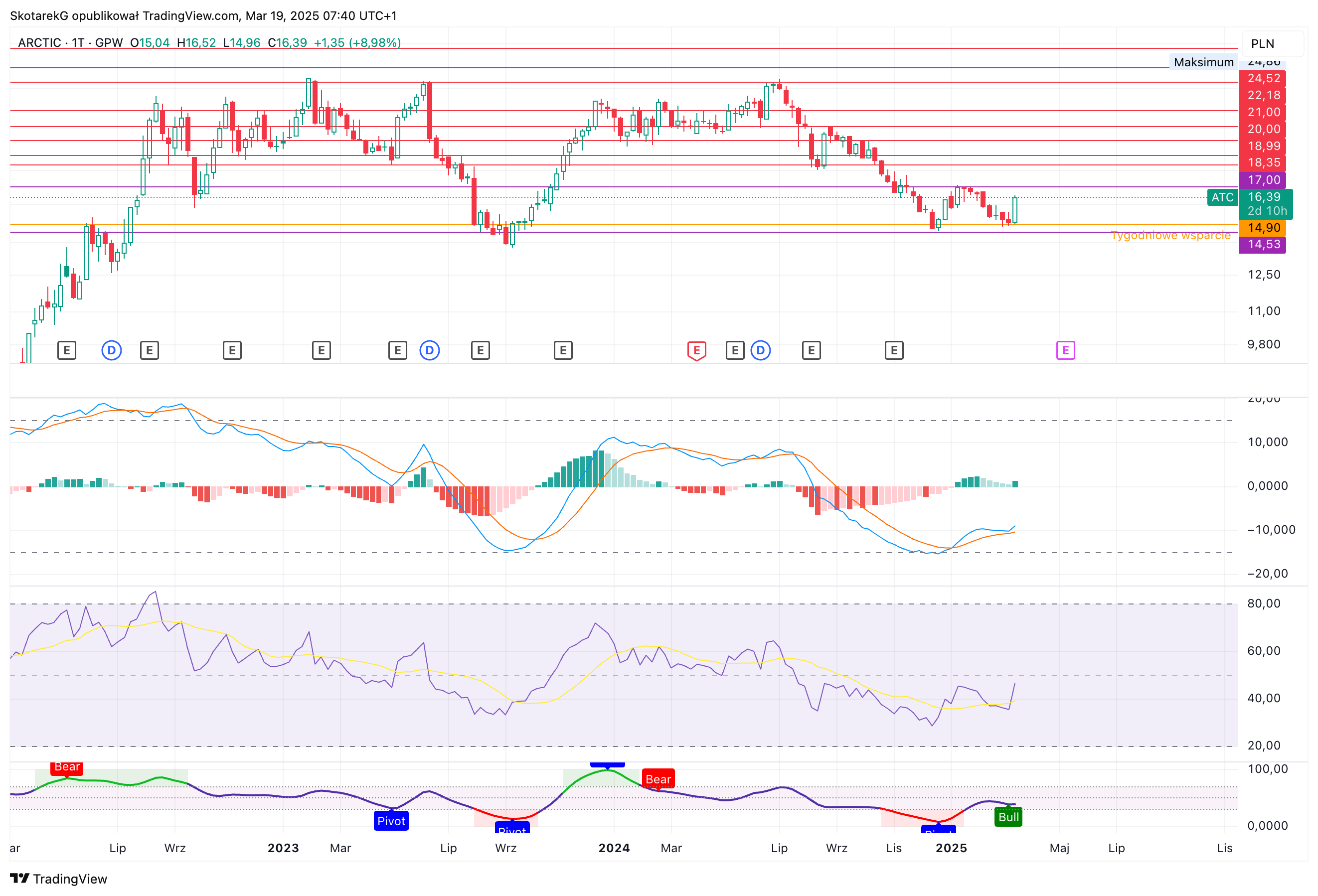Open the E marker just before Wrz 2022
Viewport: 1318px width, 896px height.
[149, 350]
